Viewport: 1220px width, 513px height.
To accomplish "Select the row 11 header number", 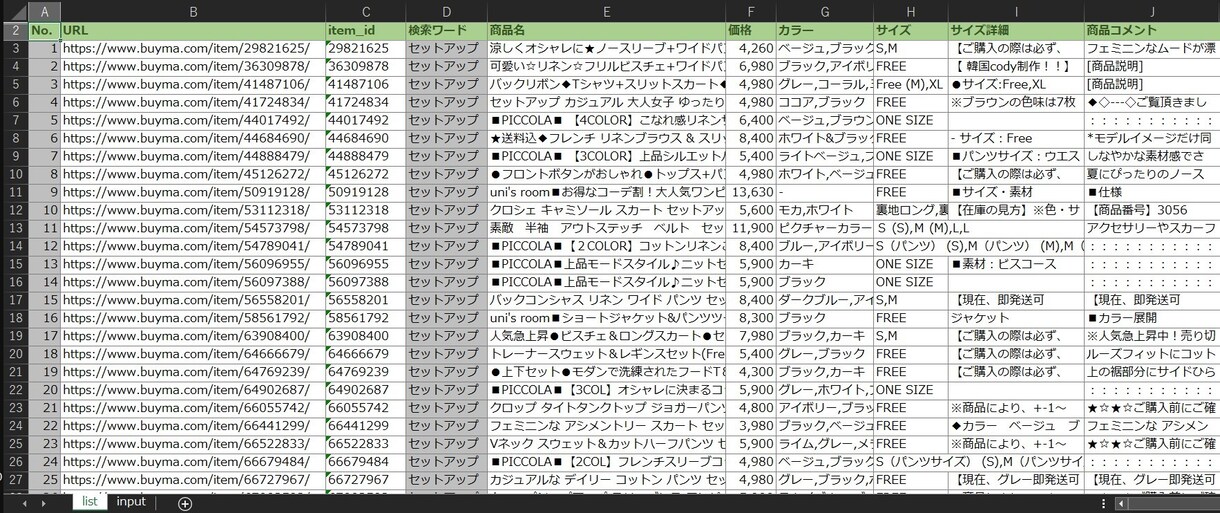I will [x=14, y=192].
